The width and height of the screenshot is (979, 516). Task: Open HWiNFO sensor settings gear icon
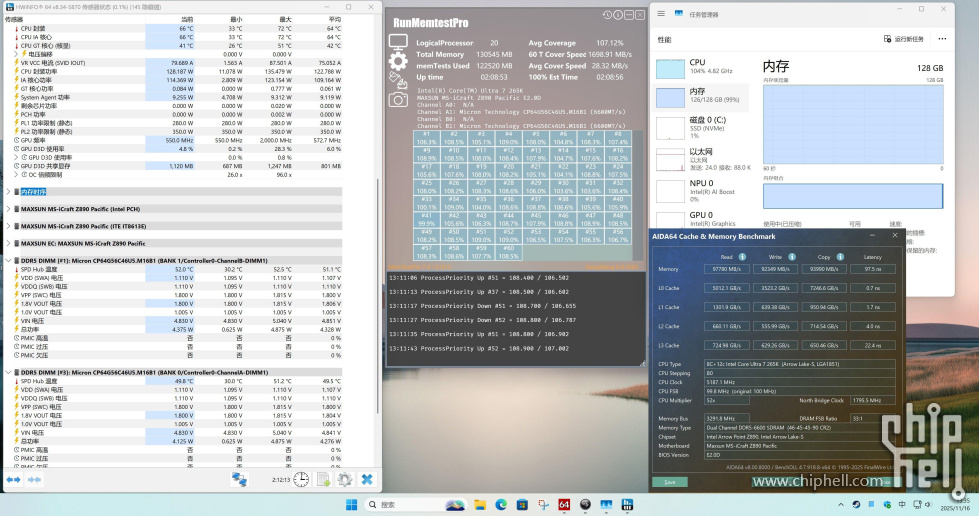click(345, 479)
